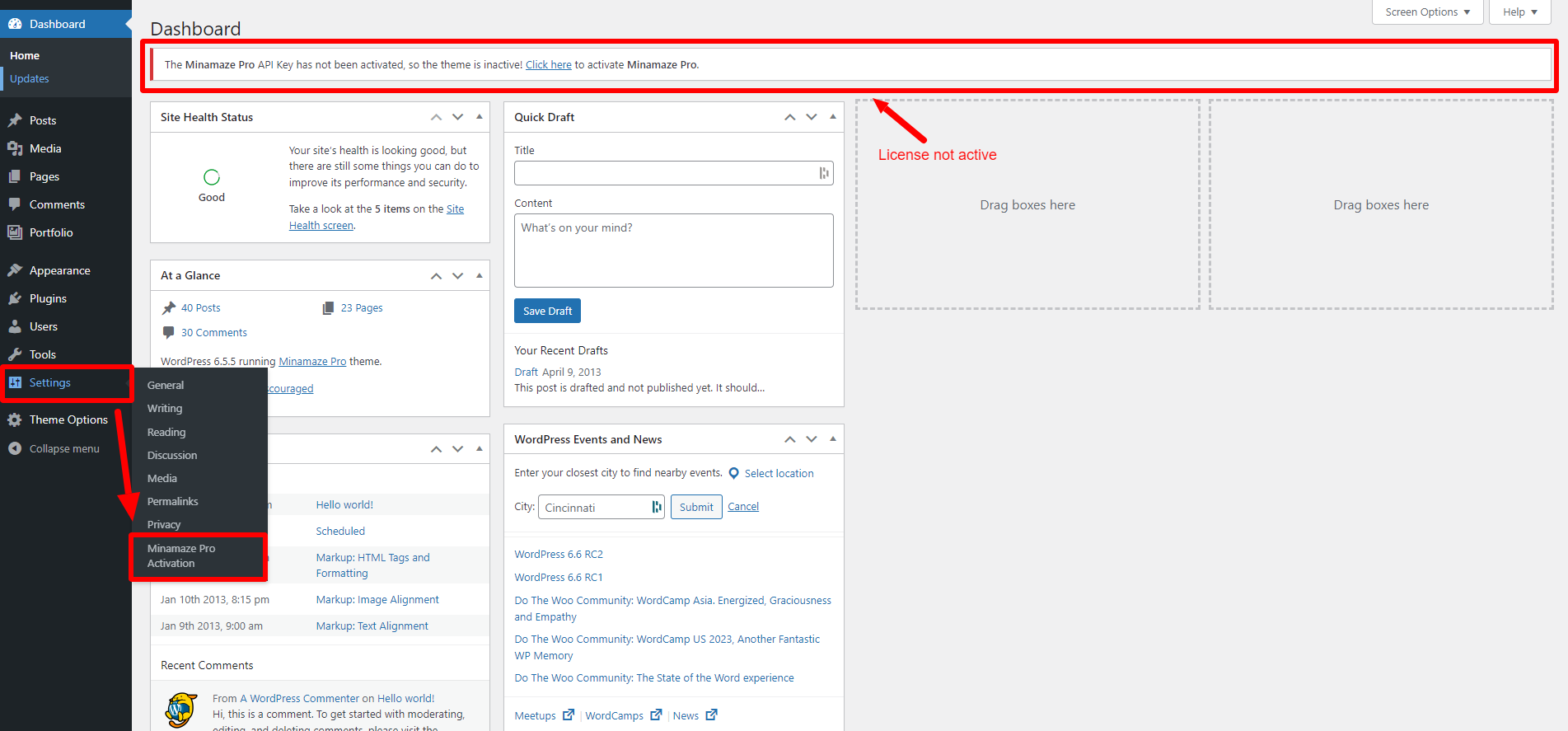This screenshot has height=731, width=1568.
Task: Click the Select location link
Action: [779, 474]
